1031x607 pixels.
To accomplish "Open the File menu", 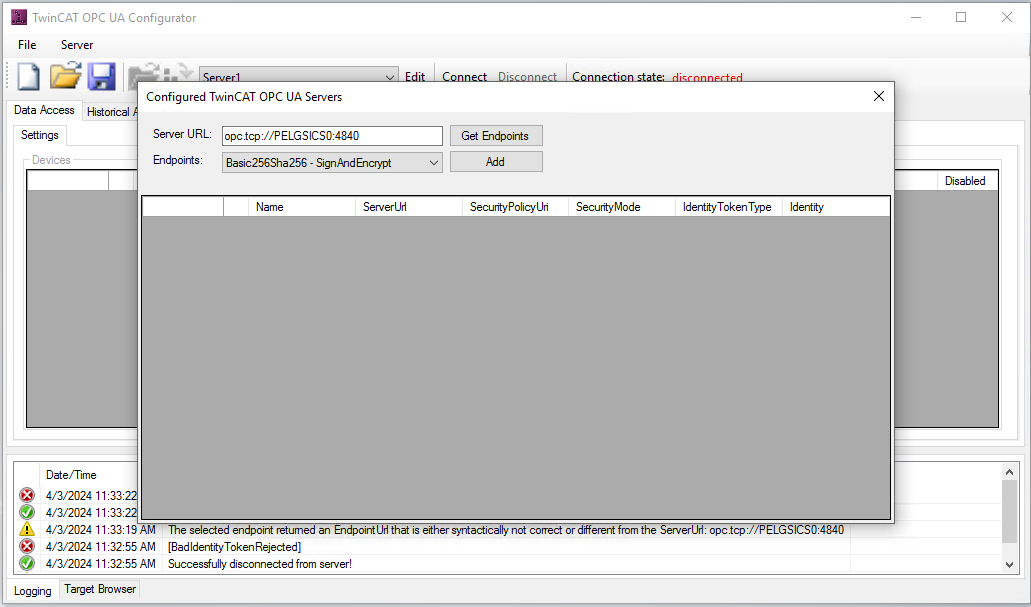I will [x=27, y=45].
